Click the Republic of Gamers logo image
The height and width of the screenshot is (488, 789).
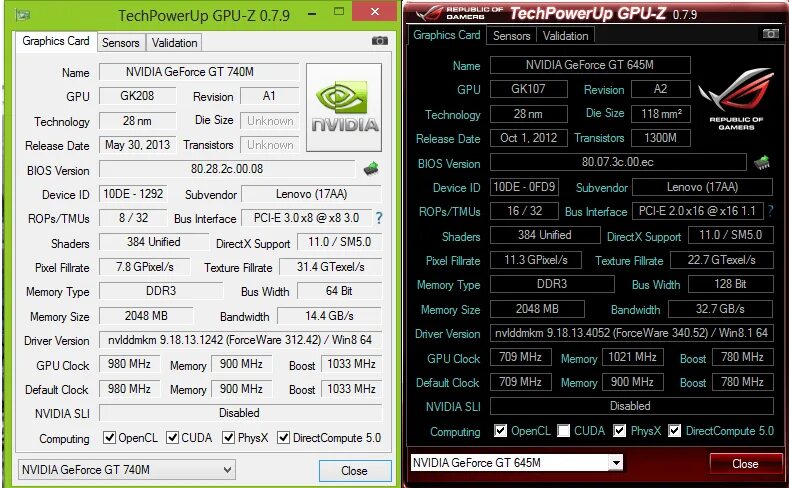(x=736, y=99)
